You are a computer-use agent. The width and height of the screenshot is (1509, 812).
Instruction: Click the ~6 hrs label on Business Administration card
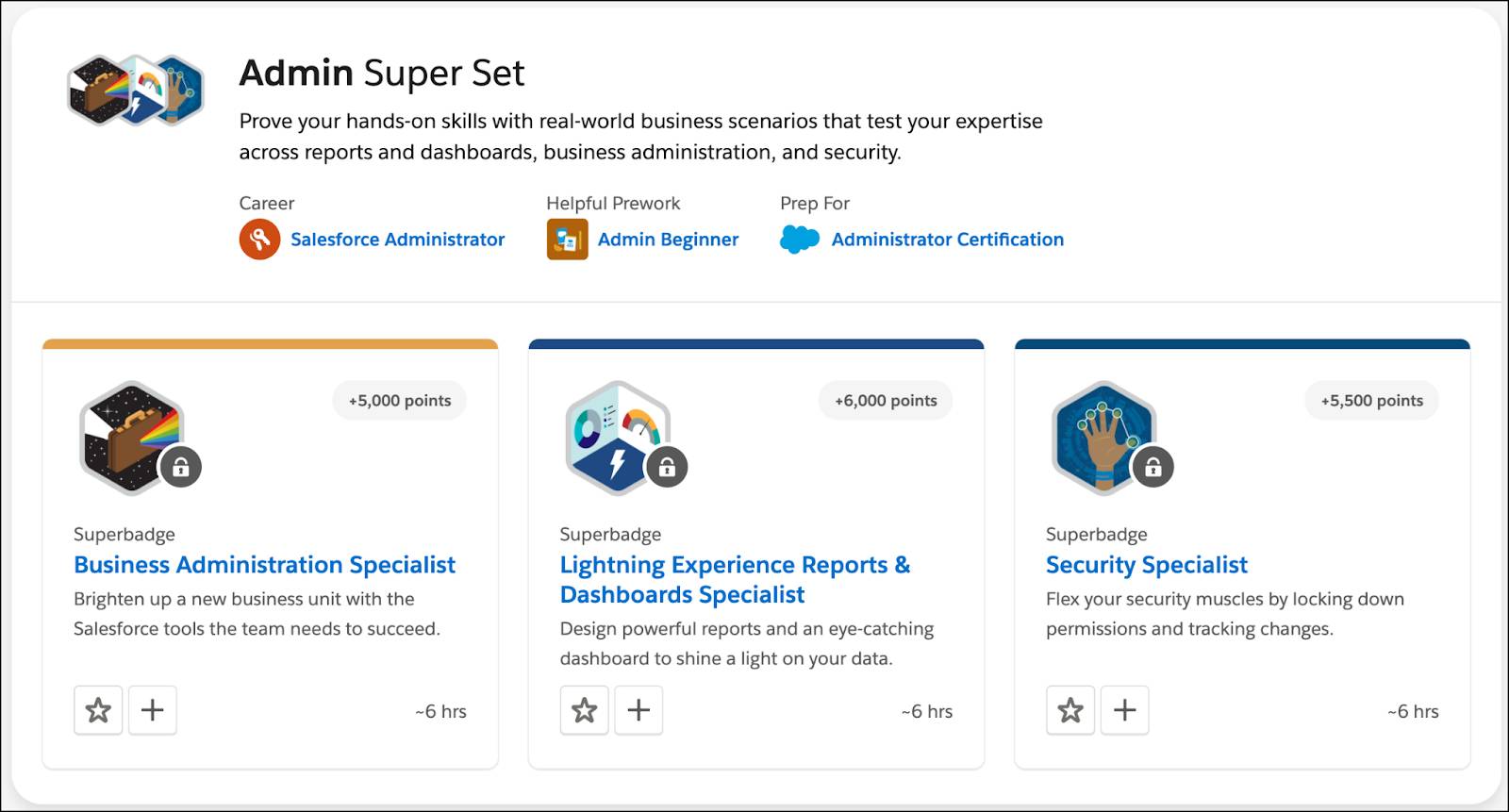coord(440,712)
